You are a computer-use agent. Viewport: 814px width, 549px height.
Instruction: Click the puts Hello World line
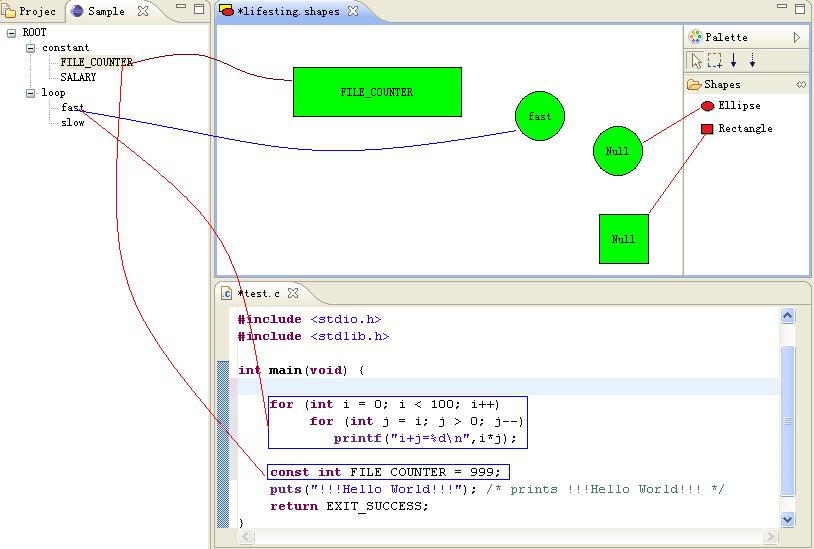(x=497, y=489)
